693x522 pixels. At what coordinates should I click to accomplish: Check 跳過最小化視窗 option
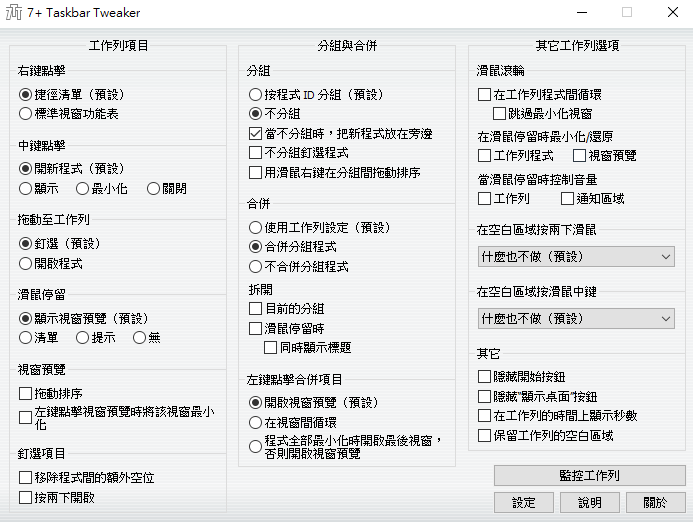pyautogui.click(x=543, y=114)
